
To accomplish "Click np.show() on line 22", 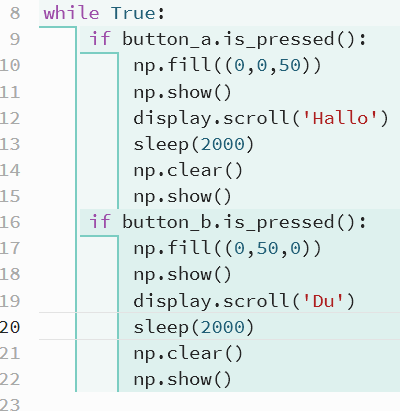I will 182,380.
